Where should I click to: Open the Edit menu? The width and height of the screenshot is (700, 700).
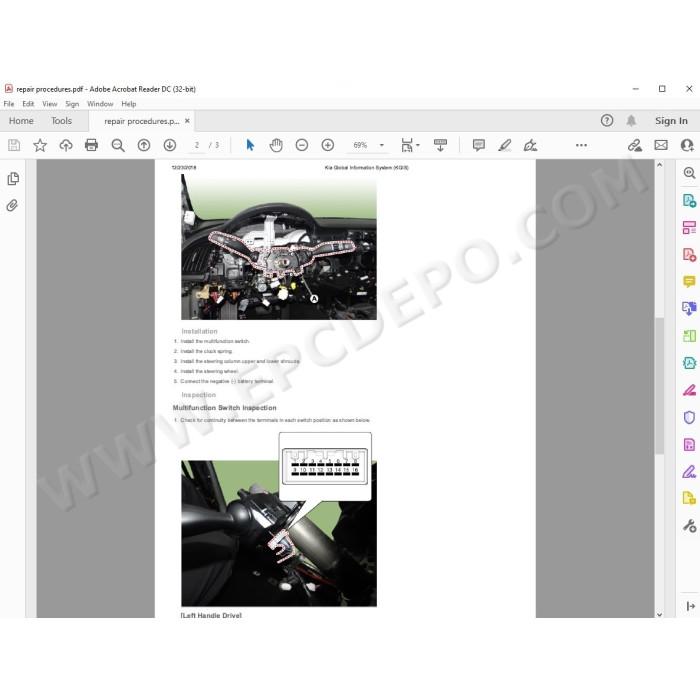tap(28, 104)
